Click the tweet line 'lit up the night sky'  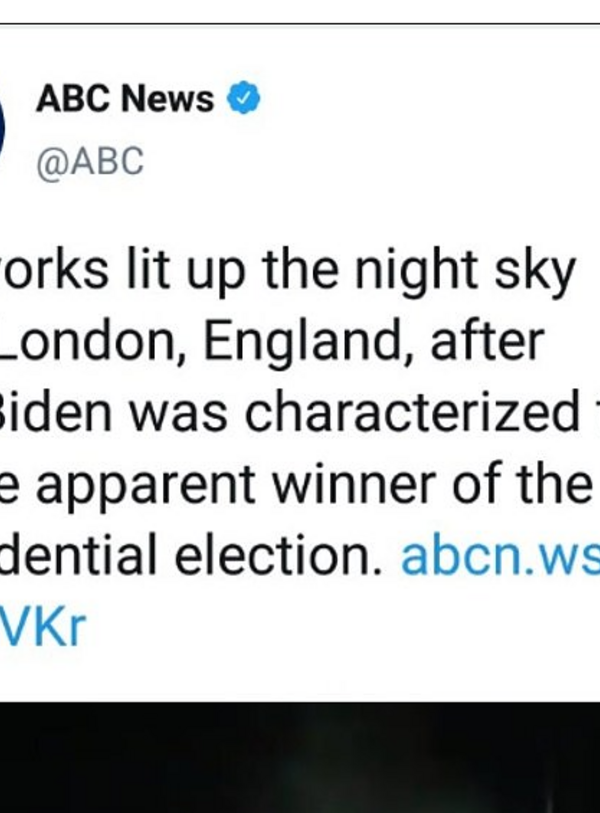[x=290, y=273]
